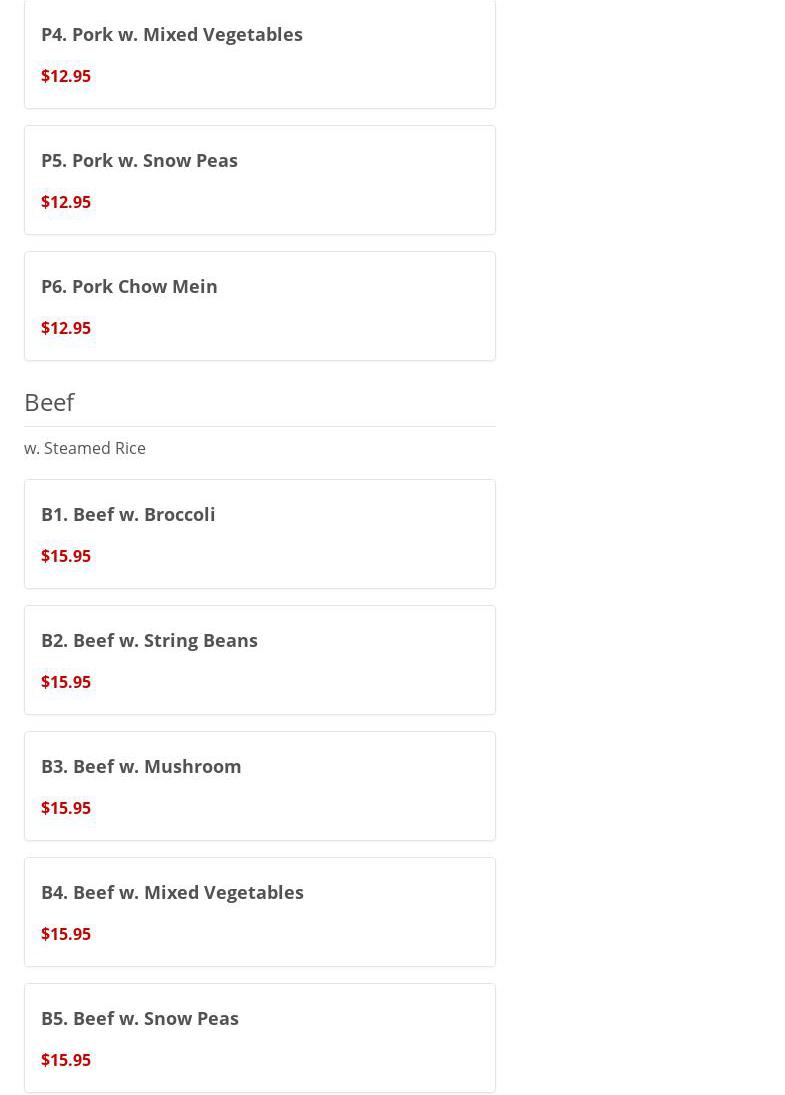This screenshot has width=785, height=1095.
Task: Click price below P5. Pork w. Snow Peas
Action: pos(66,202)
